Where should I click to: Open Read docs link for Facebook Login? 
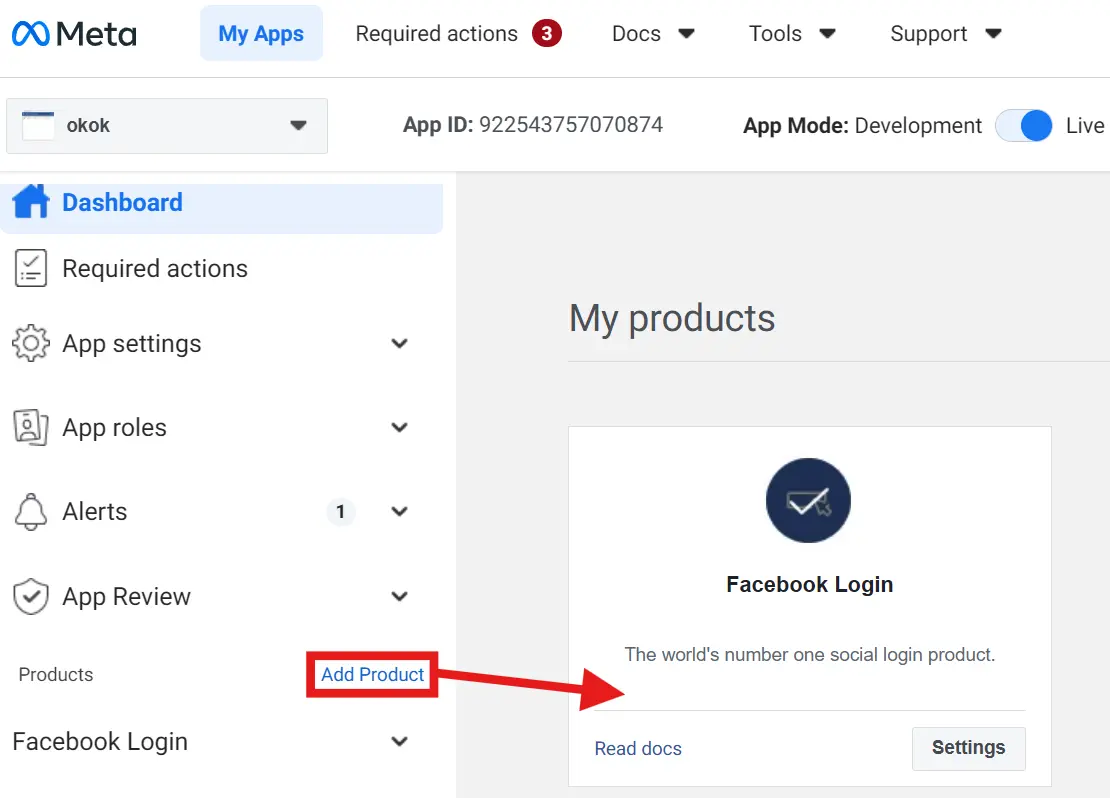click(x=638, y=748)
